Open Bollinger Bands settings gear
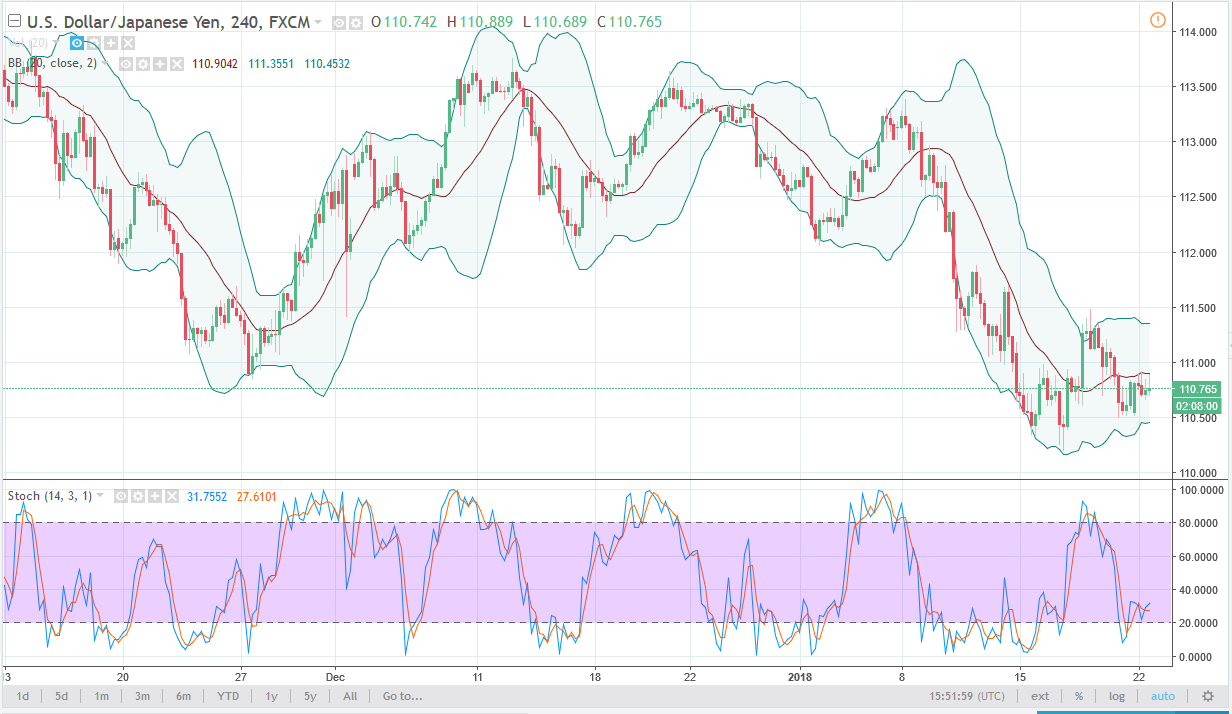The image size is (1232, 714). 143,64
